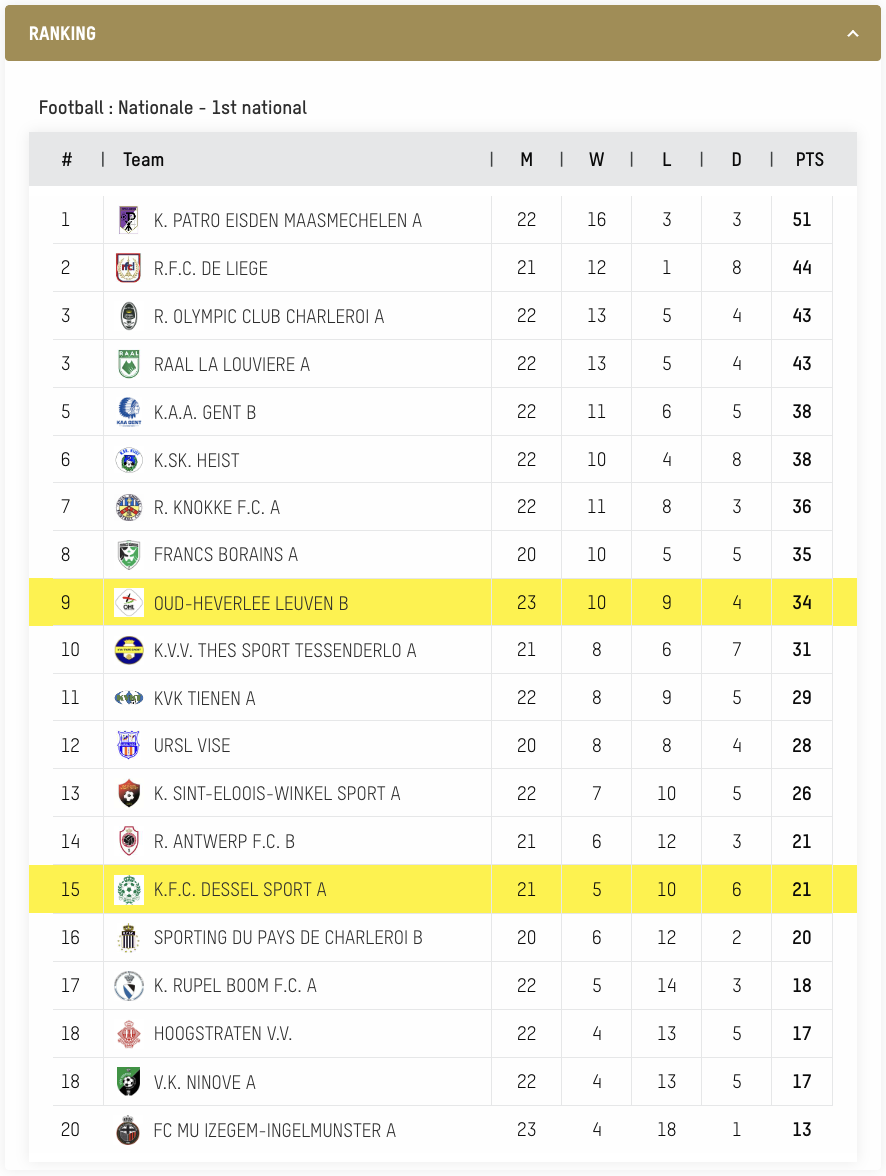Click the W wins column header
Screen dimensions: 886x1176
click(x=596, y=160)
